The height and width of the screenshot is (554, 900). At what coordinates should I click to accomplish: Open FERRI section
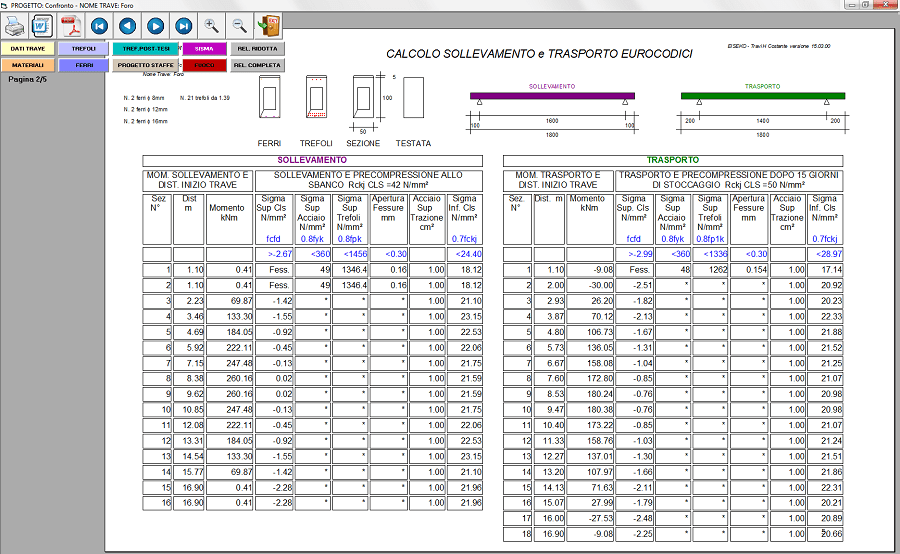coord(83,65)
